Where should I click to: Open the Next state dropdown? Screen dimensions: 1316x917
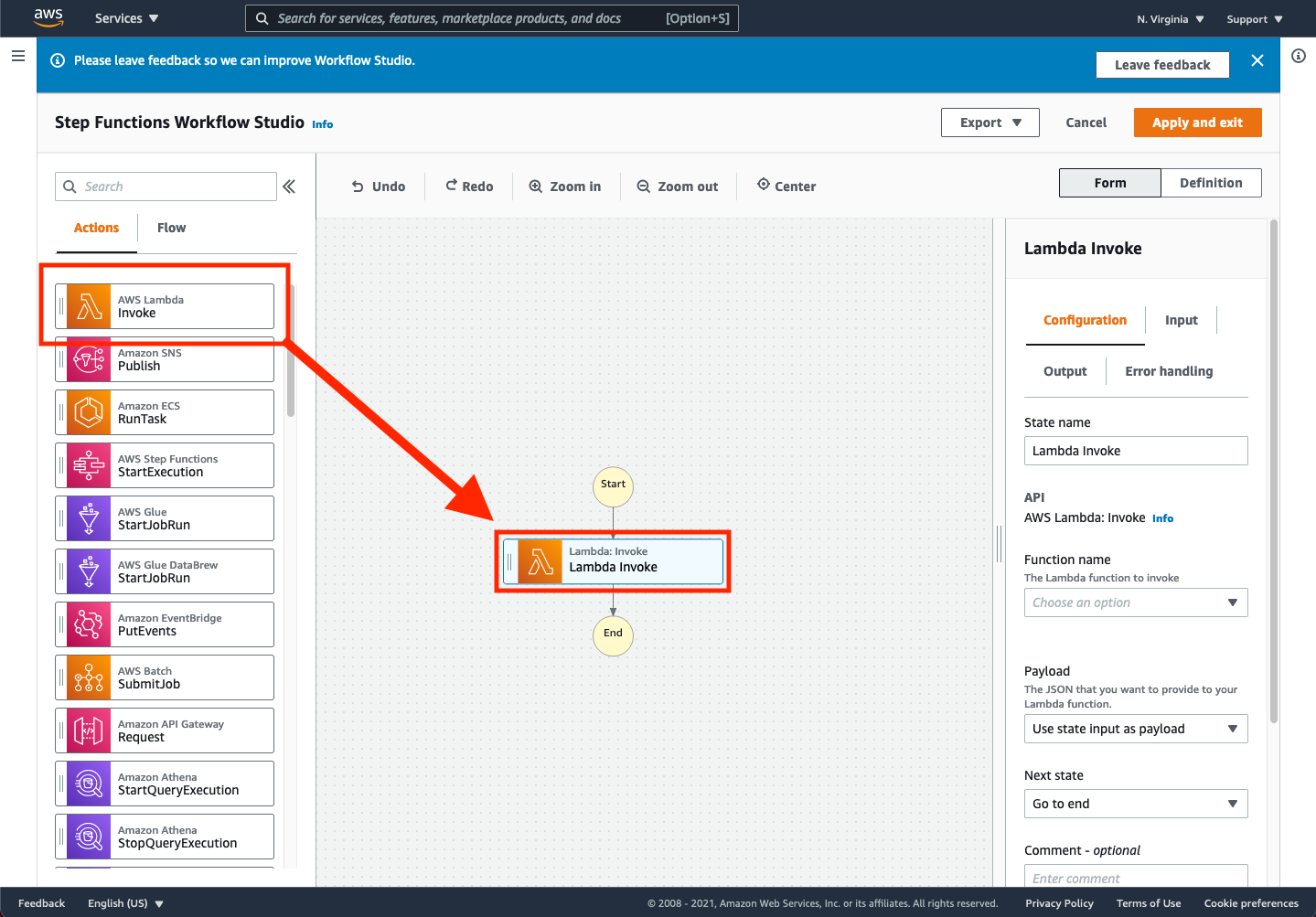click(x=1136, y=804)
